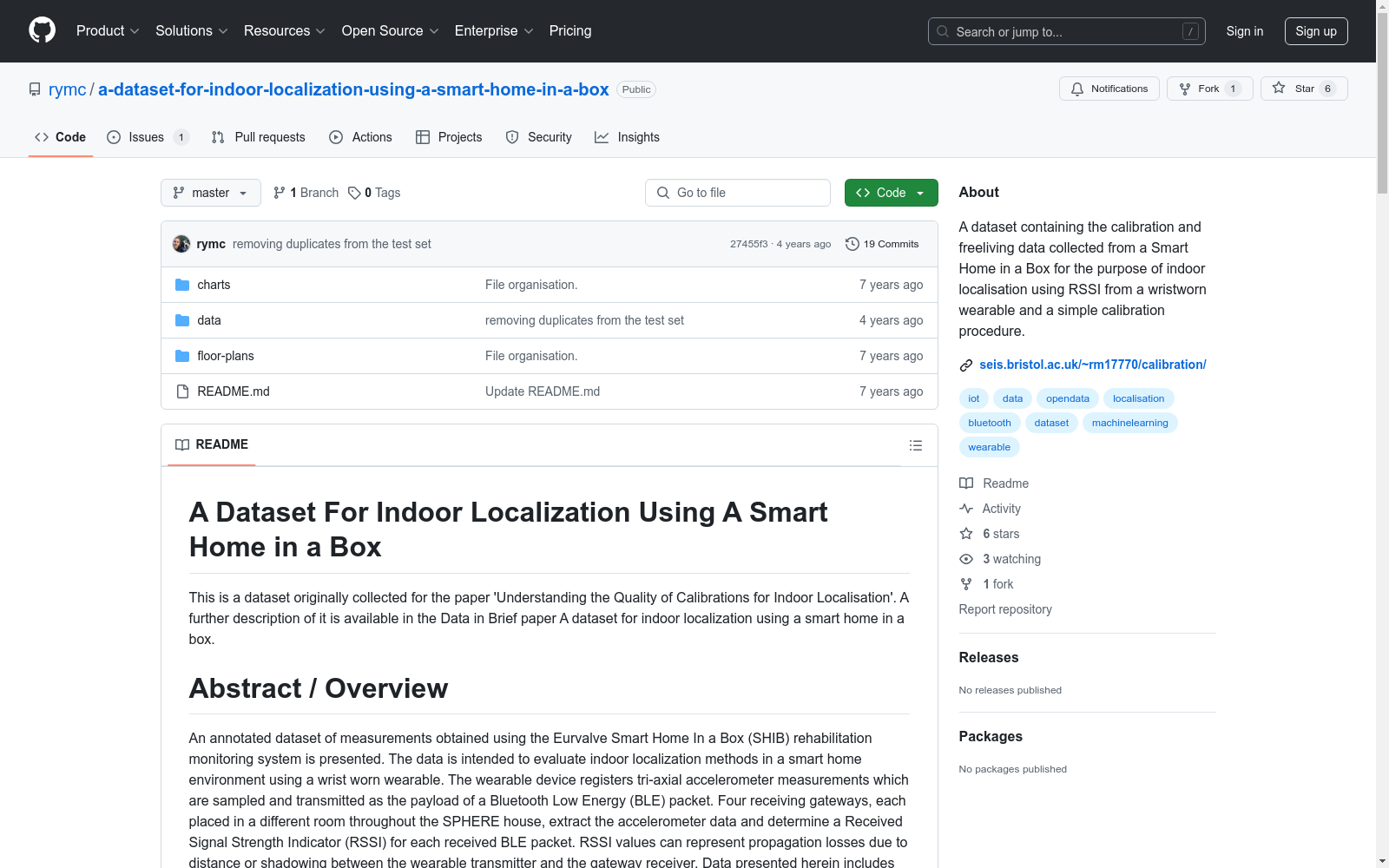The width and height of the screenshot is (1389, 868).
Task: Click the commit history clock icon
Action: [852, 244]
